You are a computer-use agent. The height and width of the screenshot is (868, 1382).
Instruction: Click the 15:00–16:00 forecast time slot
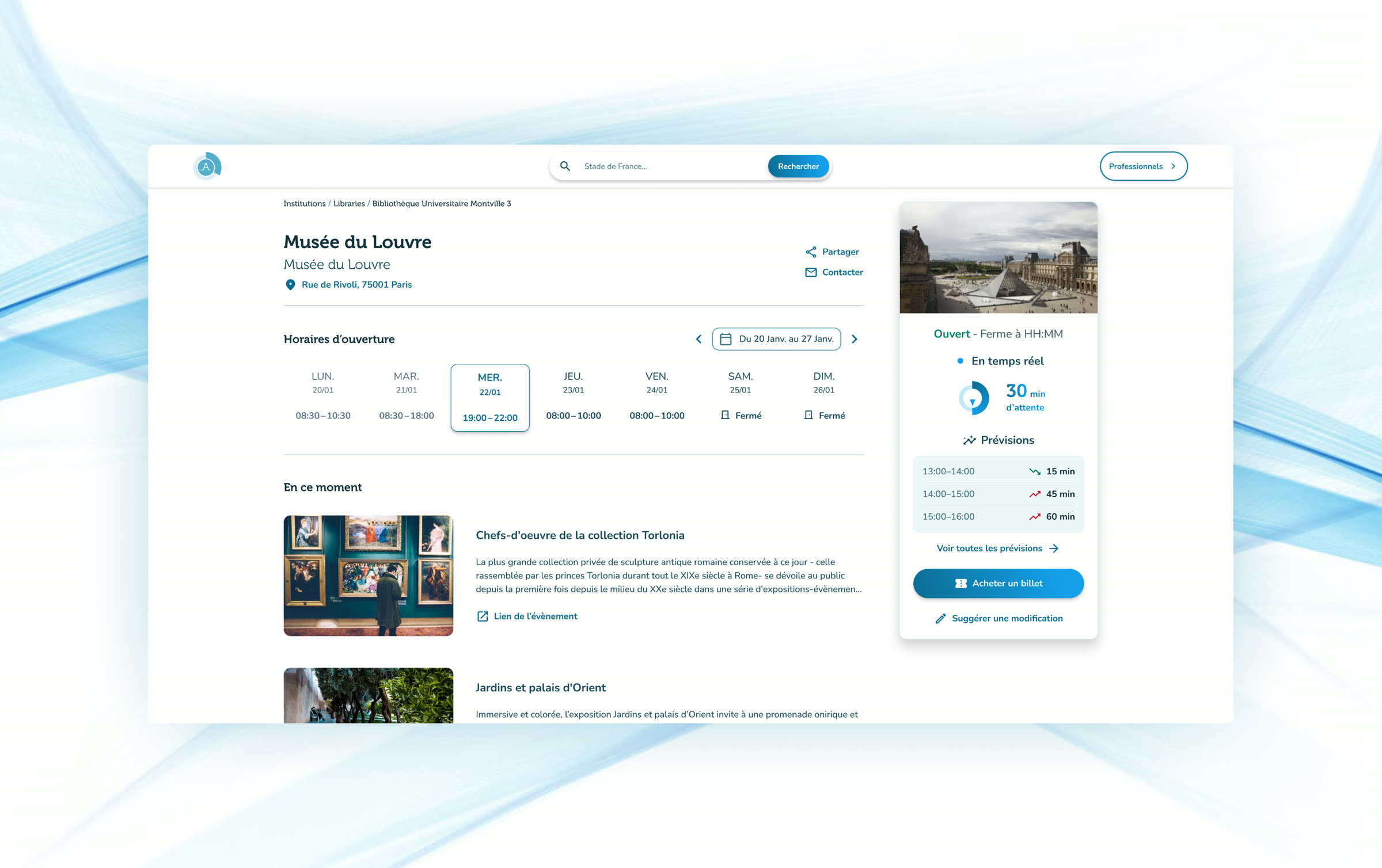pyautogui.click(x=948, y=517)
